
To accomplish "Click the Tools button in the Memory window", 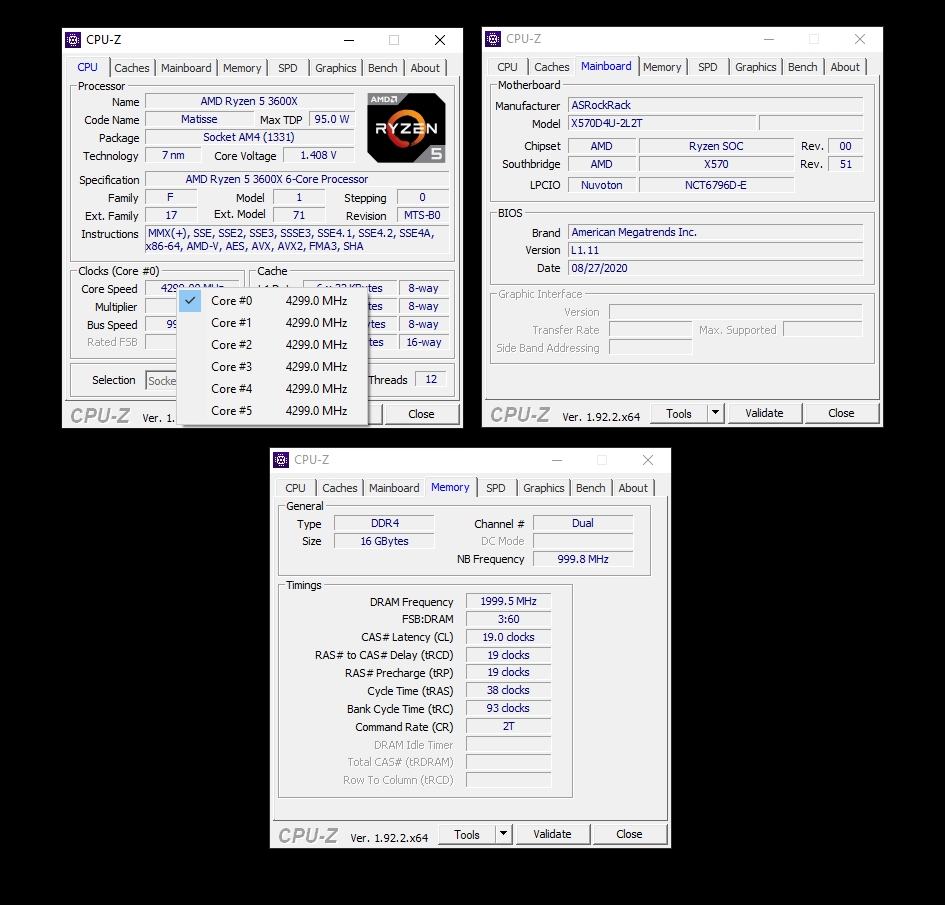I will 466,835.
